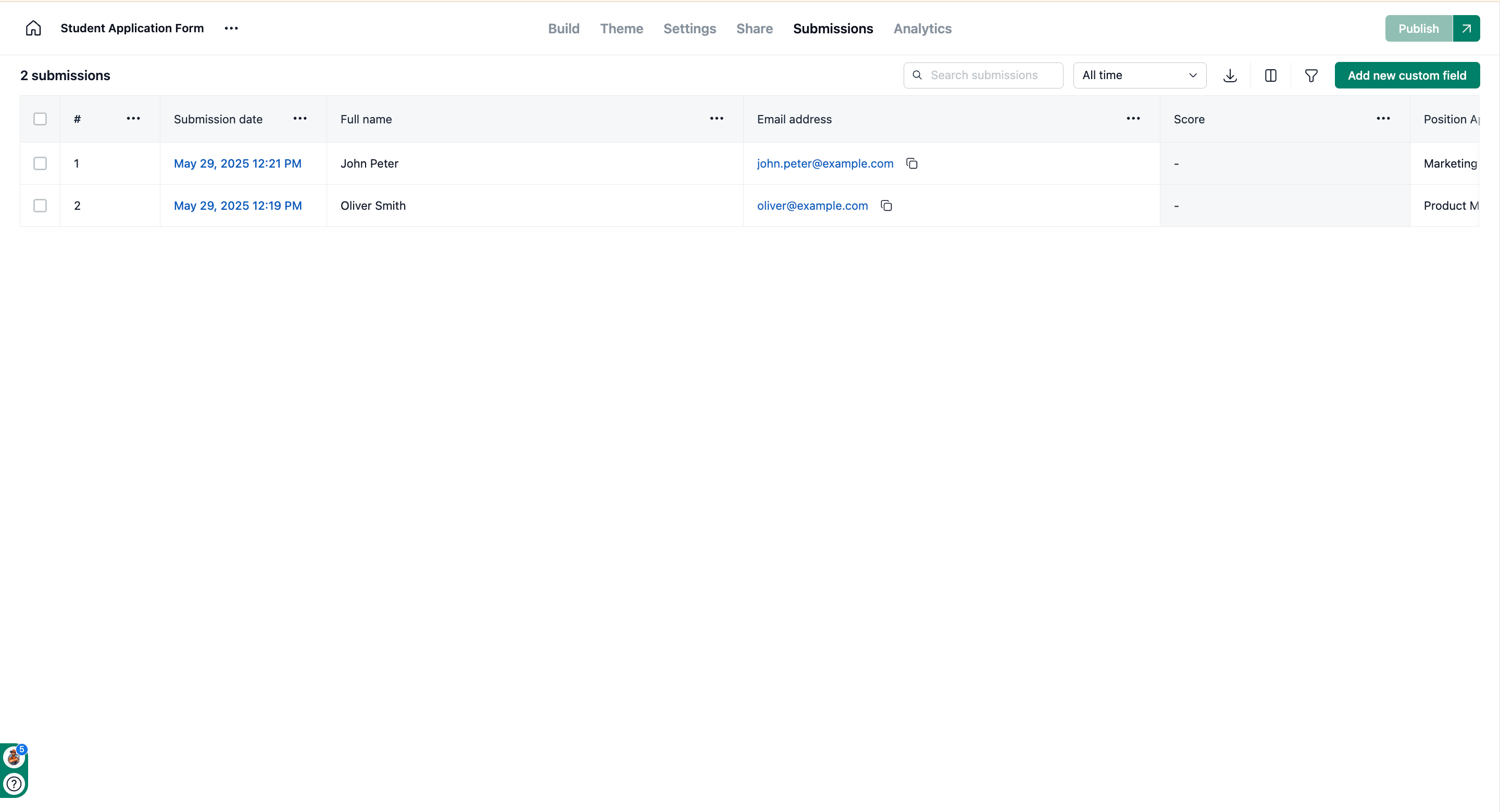Go to the Analytics tab
Viewport: 1500px width, 812px height.
922,28
